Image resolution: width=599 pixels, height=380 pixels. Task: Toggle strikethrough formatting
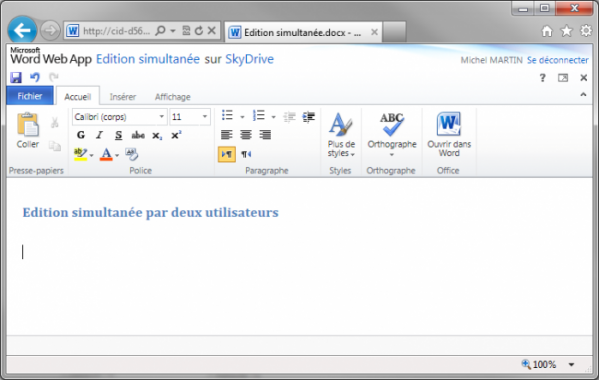coord(138,135)
